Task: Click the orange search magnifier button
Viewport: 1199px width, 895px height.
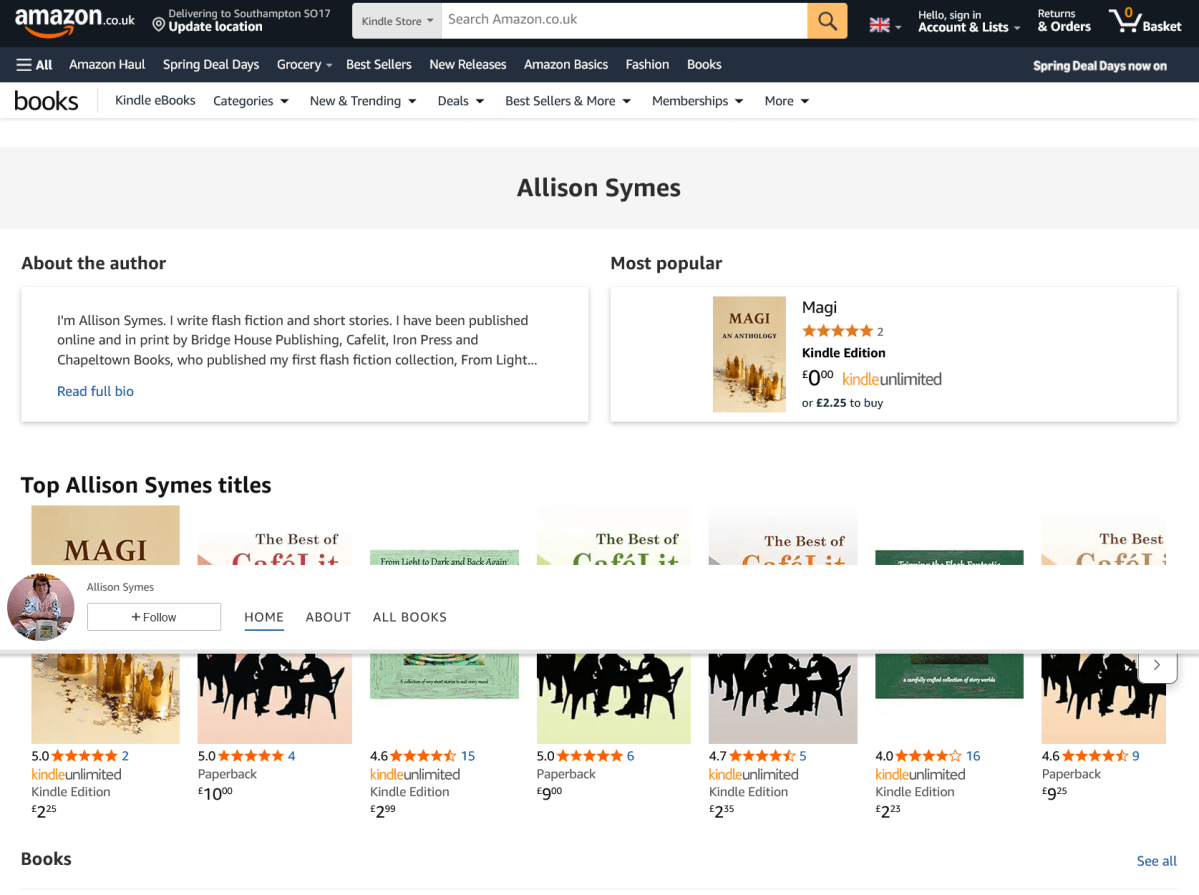Action: (x=827, y=21)
